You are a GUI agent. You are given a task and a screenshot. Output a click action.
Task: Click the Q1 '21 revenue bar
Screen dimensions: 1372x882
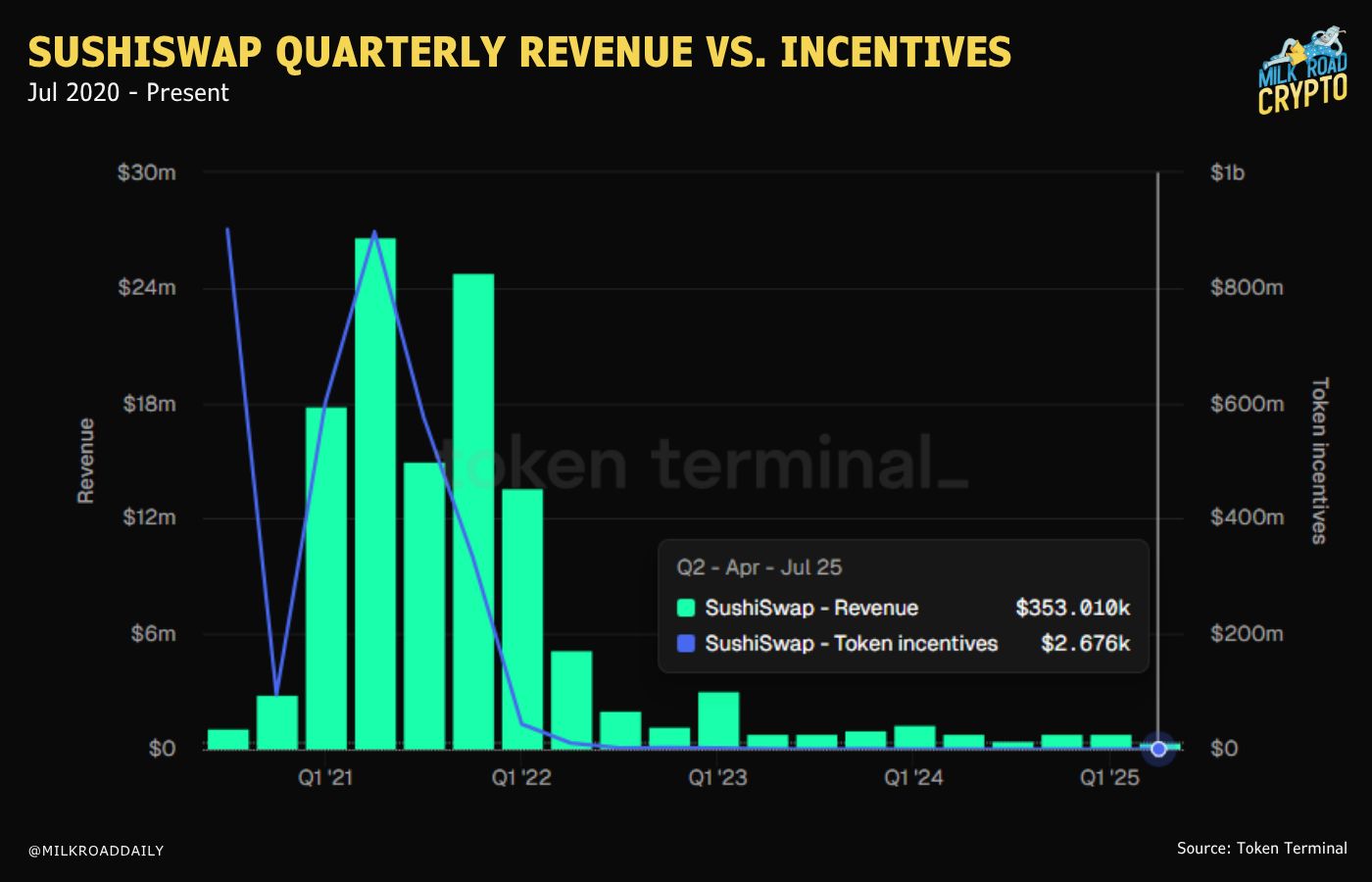click(x=326, y=578)
